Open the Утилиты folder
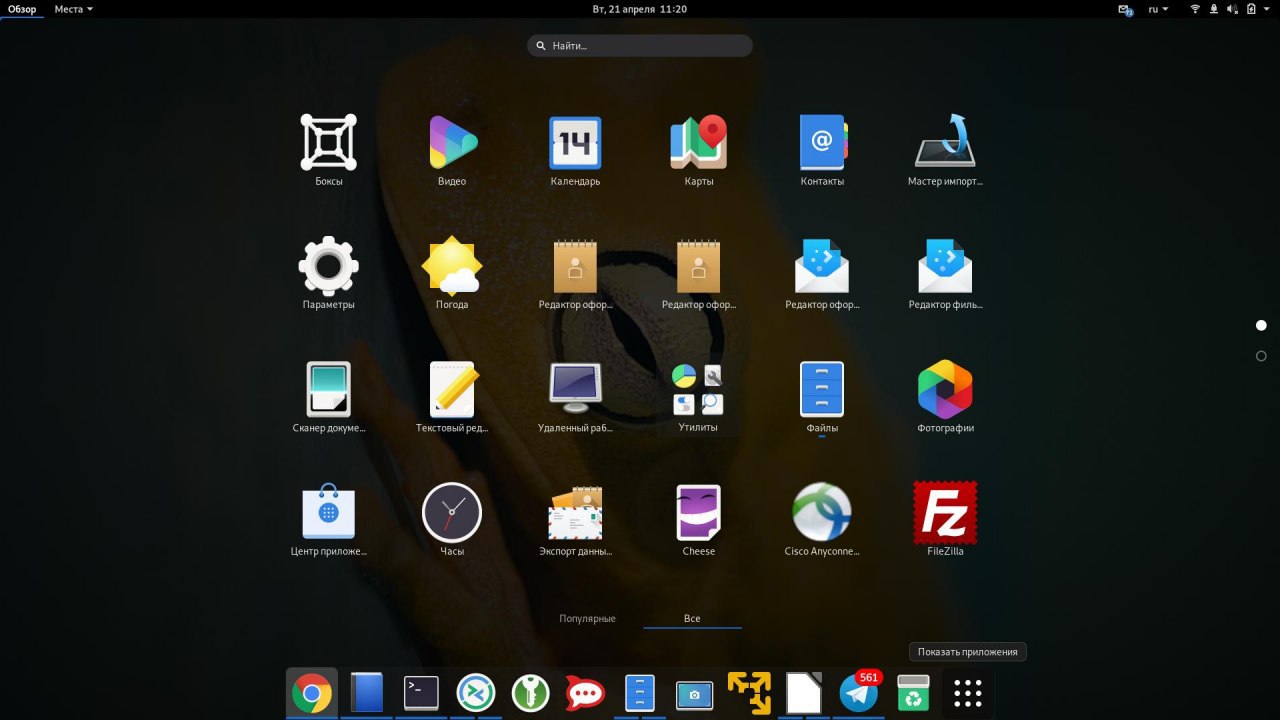Screen dimensions: 1280x720 pos(699,396)
